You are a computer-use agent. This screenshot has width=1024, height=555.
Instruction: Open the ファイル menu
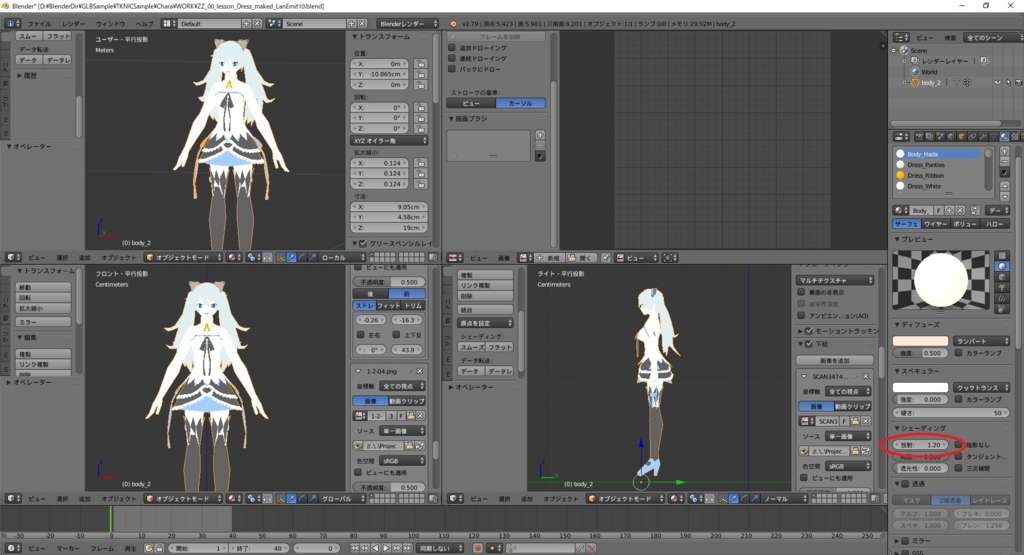coord(39,24)
